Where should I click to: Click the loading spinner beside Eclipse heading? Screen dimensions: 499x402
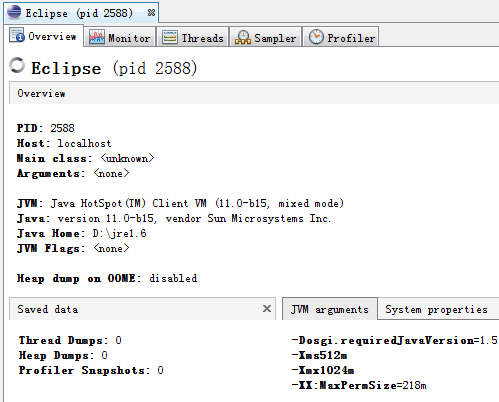coord(17,65)
